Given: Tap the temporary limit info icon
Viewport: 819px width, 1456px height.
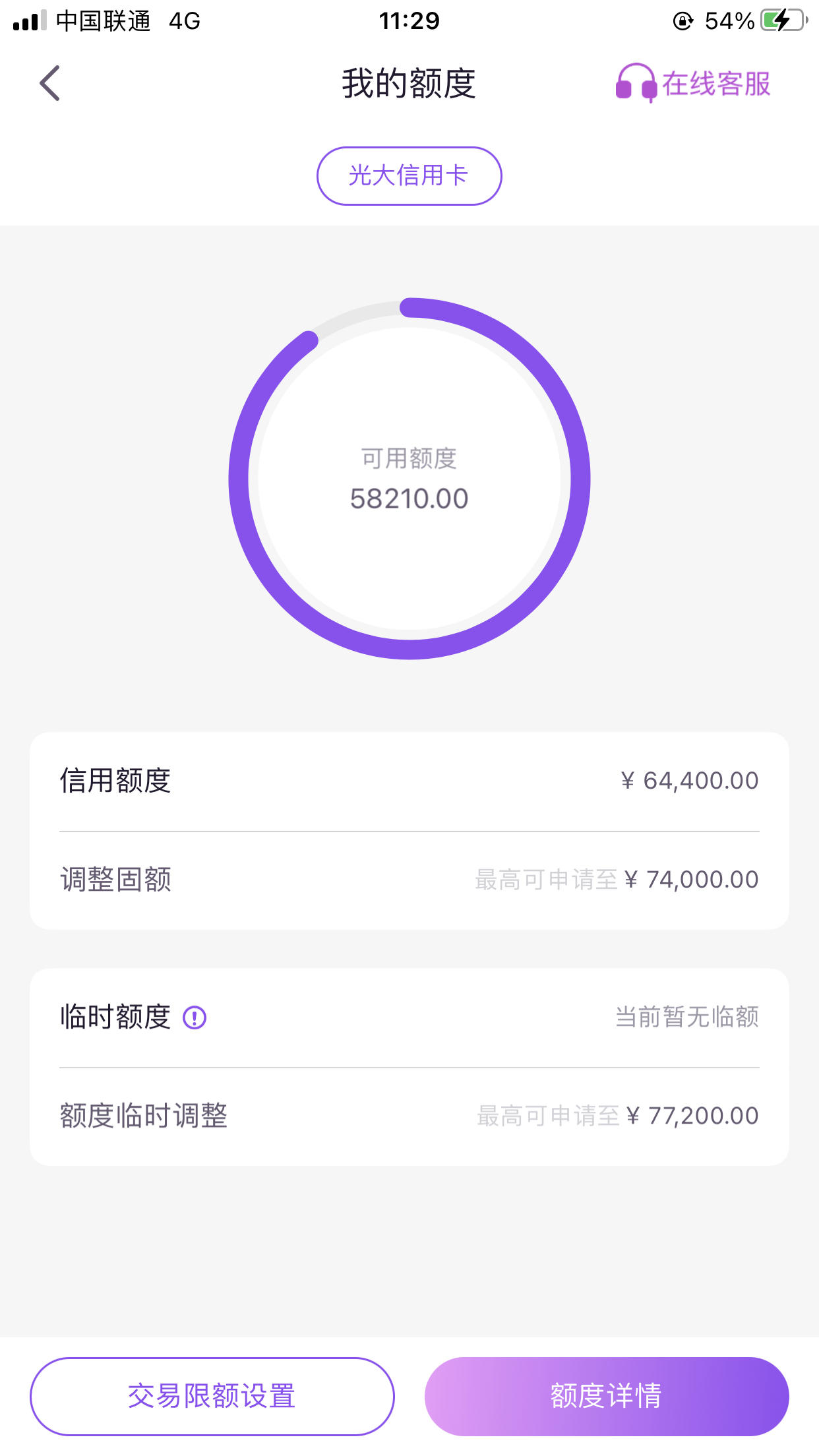Looking at the screenshot, I should [195, 1017].
